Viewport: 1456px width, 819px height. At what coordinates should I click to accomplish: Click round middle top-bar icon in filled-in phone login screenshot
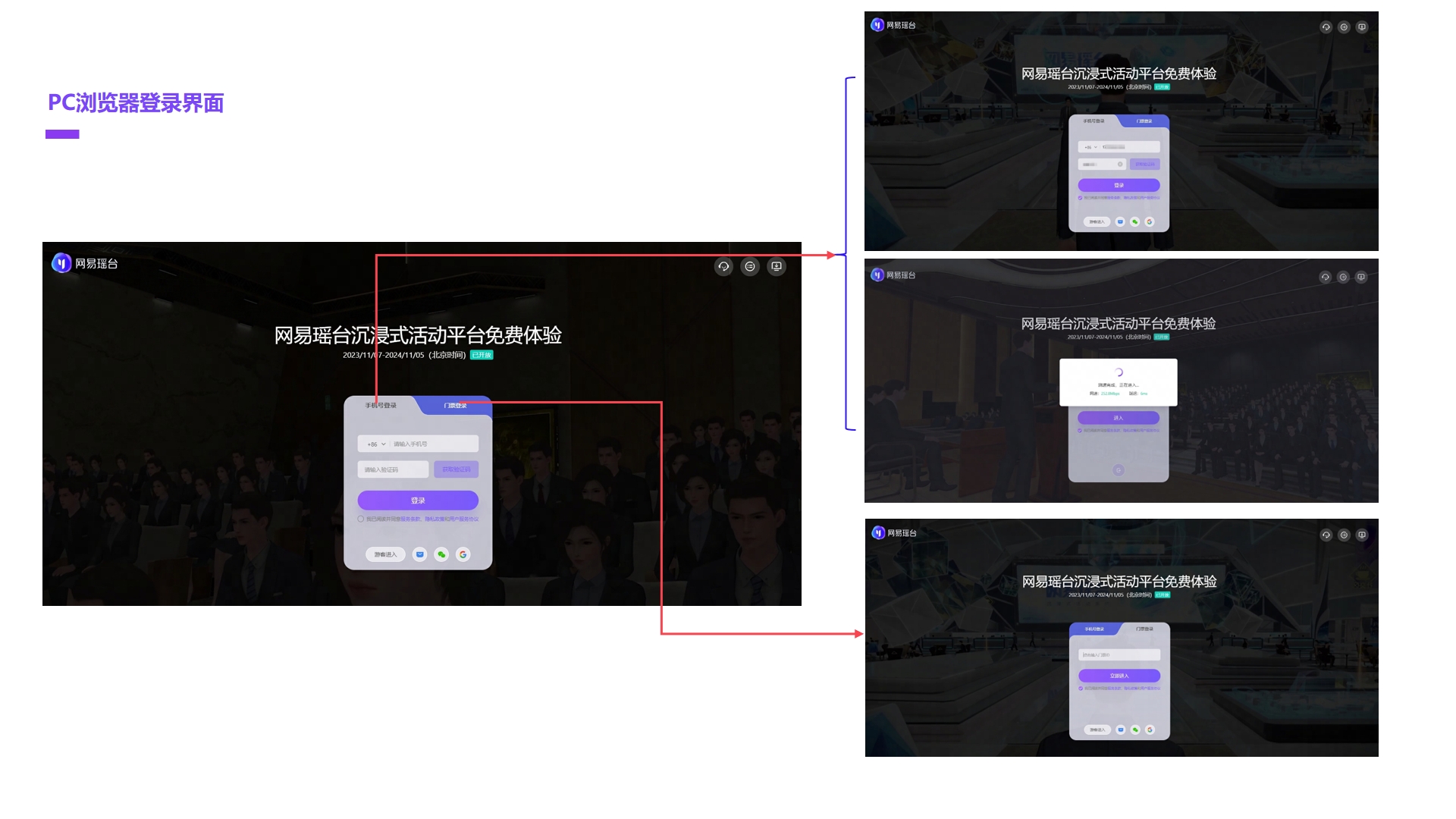click(1344, 27)
